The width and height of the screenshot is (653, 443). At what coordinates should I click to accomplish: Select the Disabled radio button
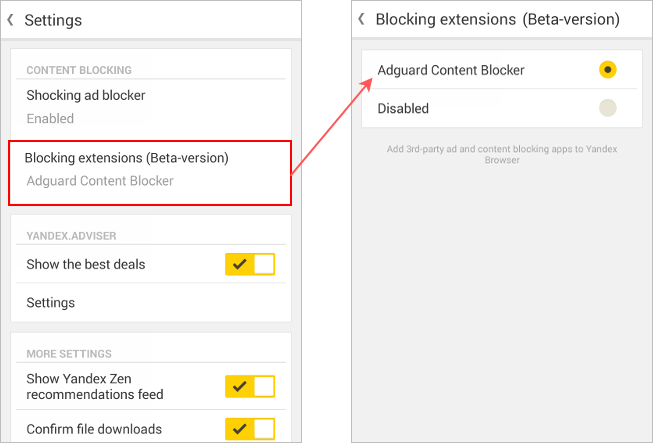pos(607,108)
